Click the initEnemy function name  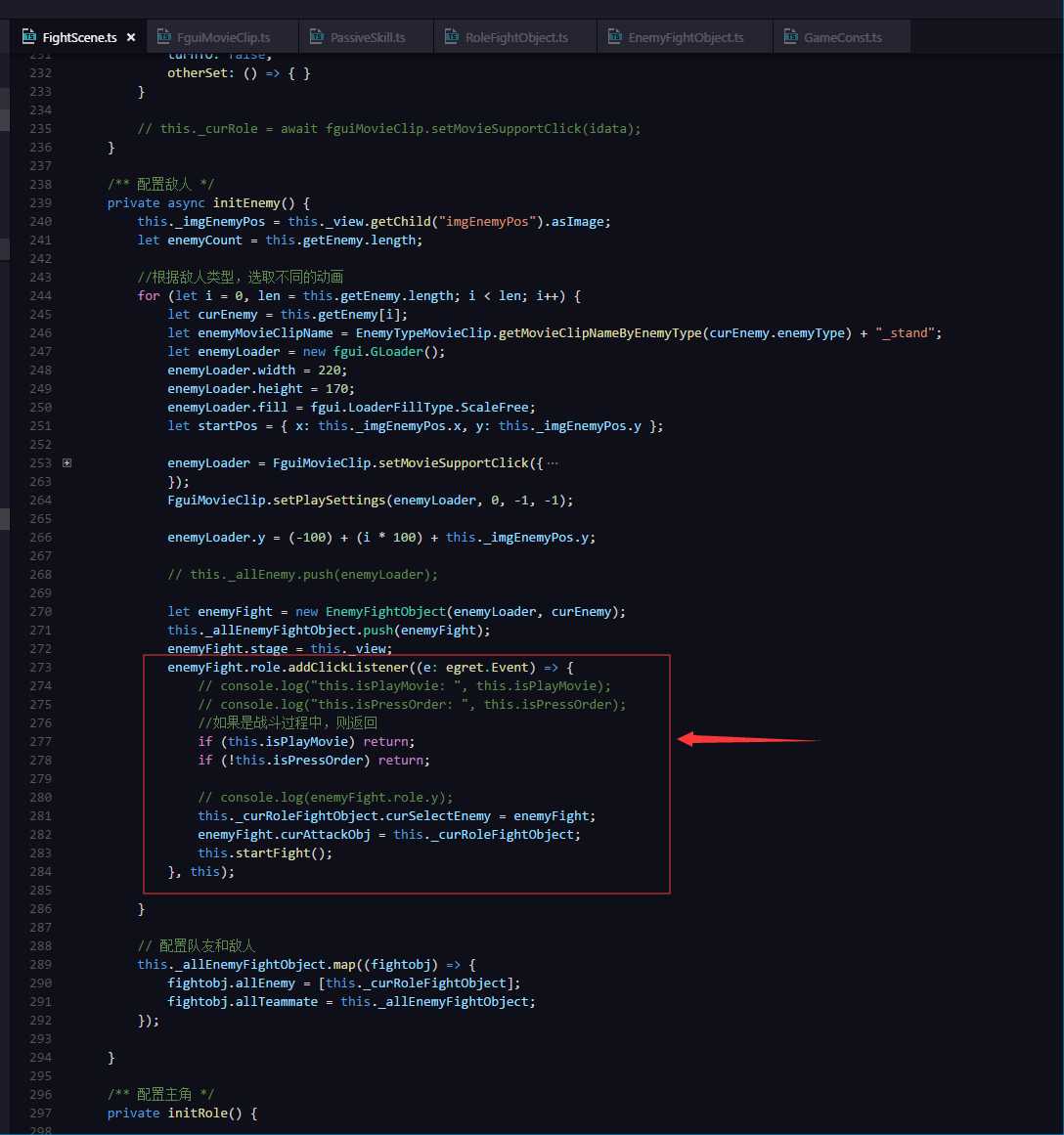tap(246, 202)
